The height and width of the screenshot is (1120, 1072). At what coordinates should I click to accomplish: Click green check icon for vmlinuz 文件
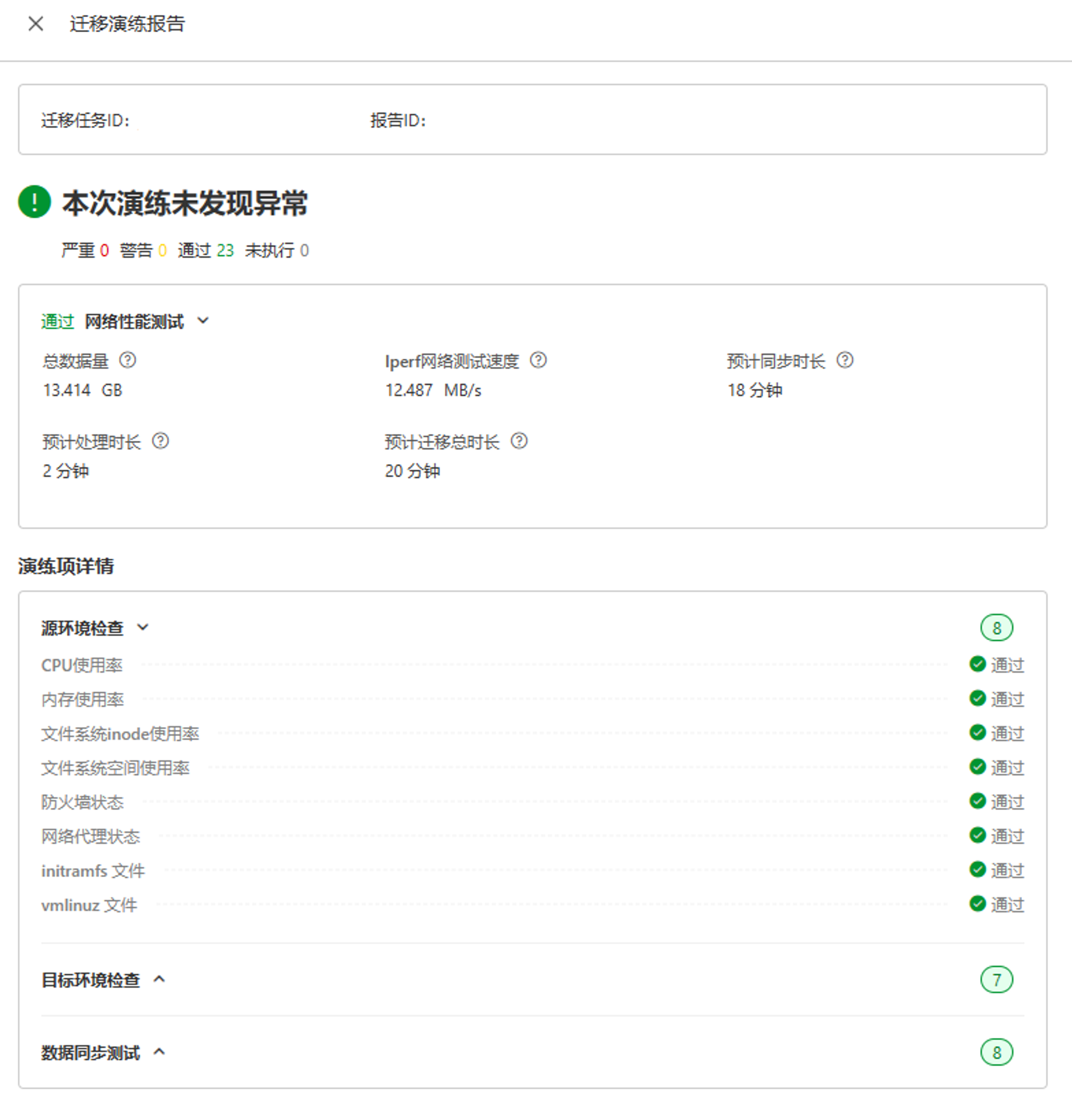tap(977, 903)
